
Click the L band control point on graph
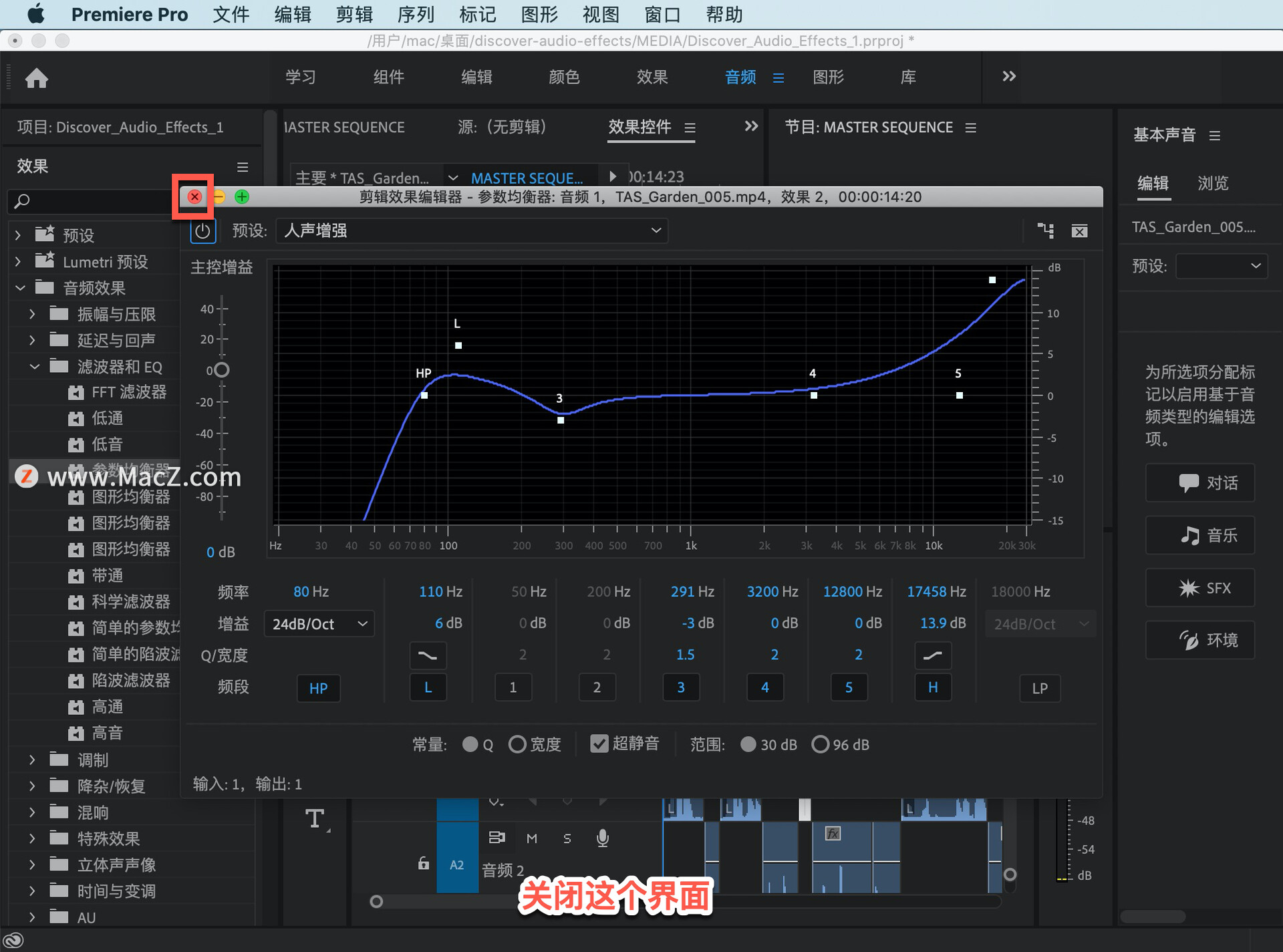tap(458, 345)
